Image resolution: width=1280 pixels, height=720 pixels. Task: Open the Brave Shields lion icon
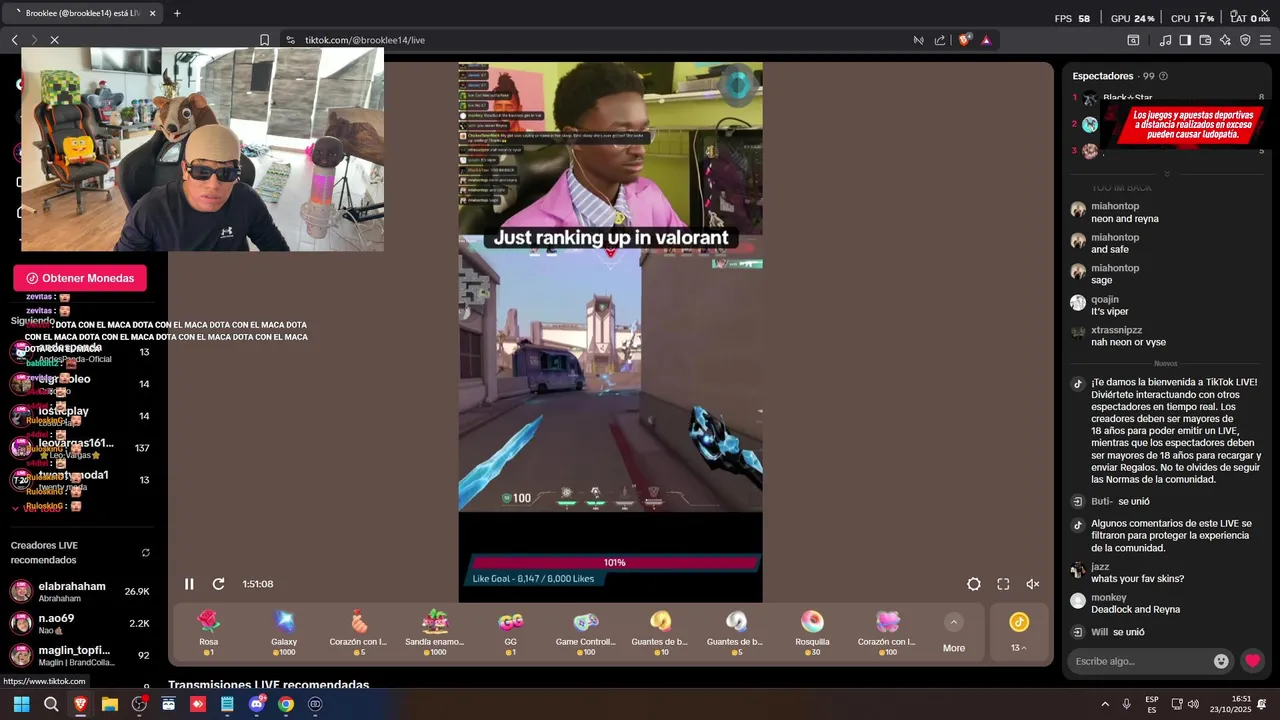(965, 40)
